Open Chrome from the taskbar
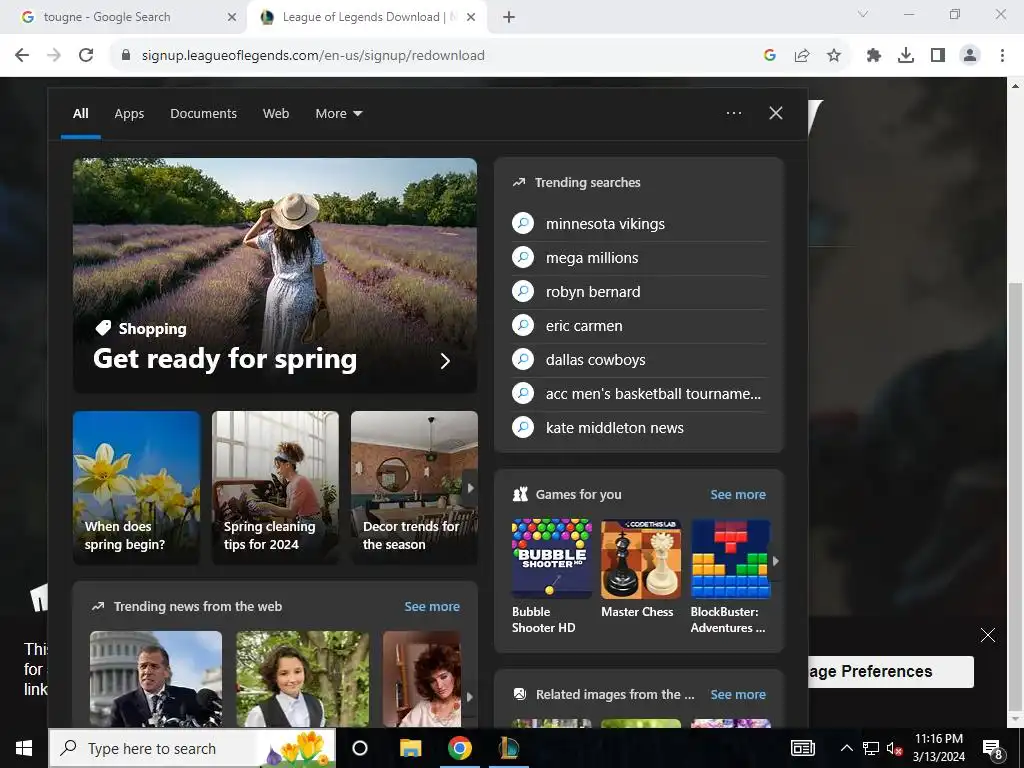The width and height of the screenshot is (1024, 768). coord(460,748)
